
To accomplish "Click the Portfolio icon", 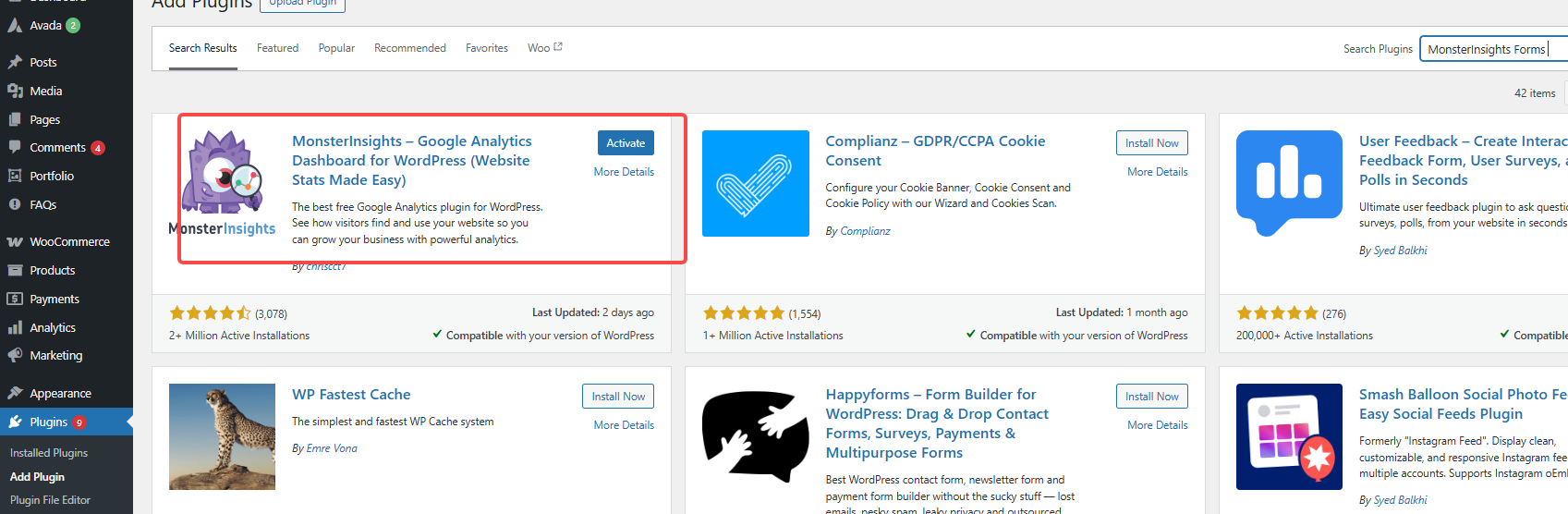I will point(15,176).
